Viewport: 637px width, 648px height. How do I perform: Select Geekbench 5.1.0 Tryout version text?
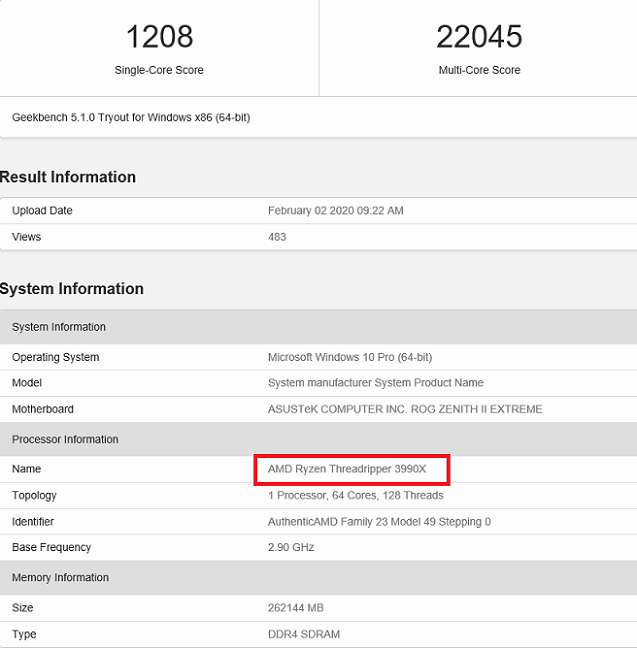(131, 117)
